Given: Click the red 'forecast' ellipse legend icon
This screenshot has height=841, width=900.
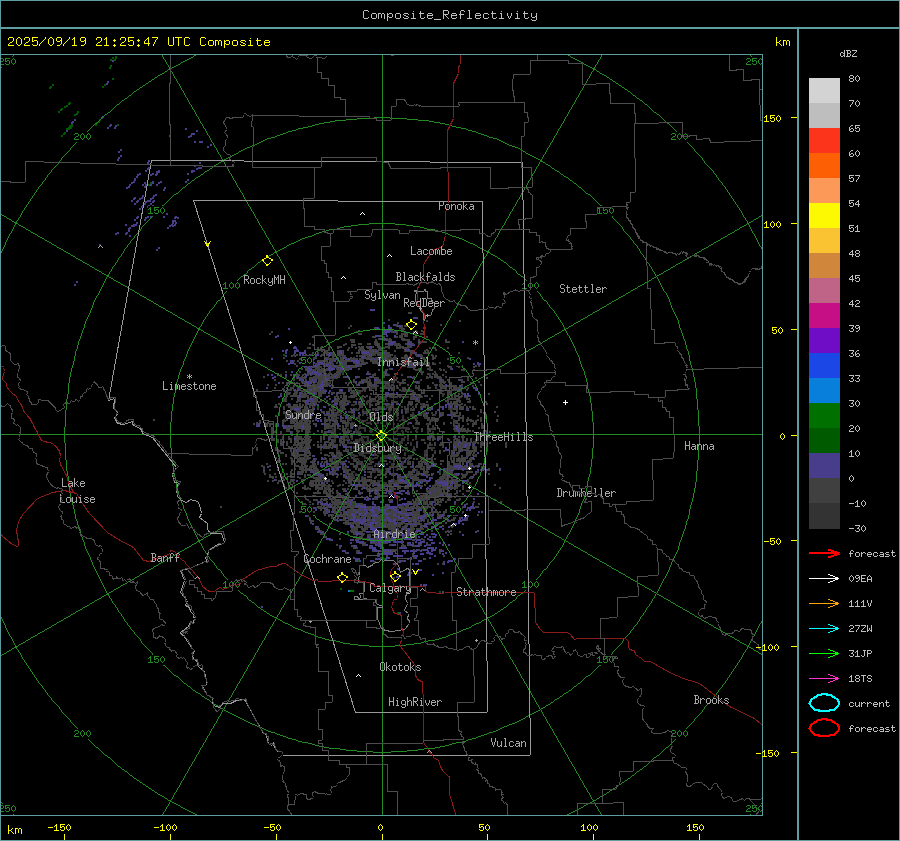Looking at the screenshot, I should coord(824,728).
